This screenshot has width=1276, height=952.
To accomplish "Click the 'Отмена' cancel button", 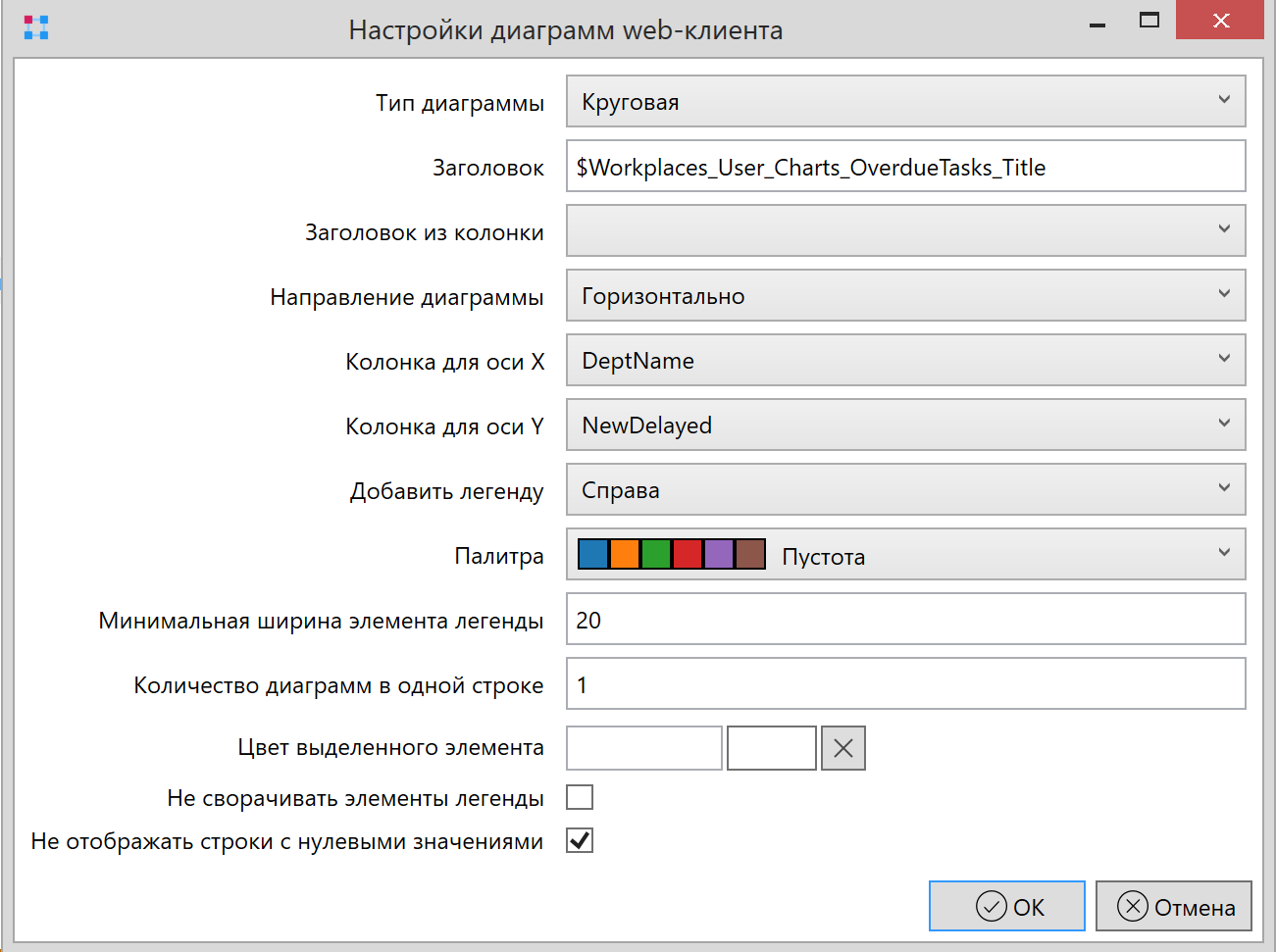I will tap(1173, 906).
